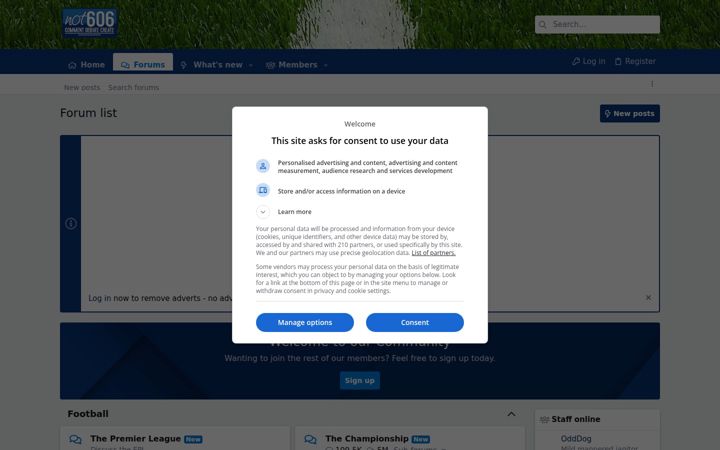Click the Championship forum chat icon
This screenshot has width=720, height=450.
(310, 439)
